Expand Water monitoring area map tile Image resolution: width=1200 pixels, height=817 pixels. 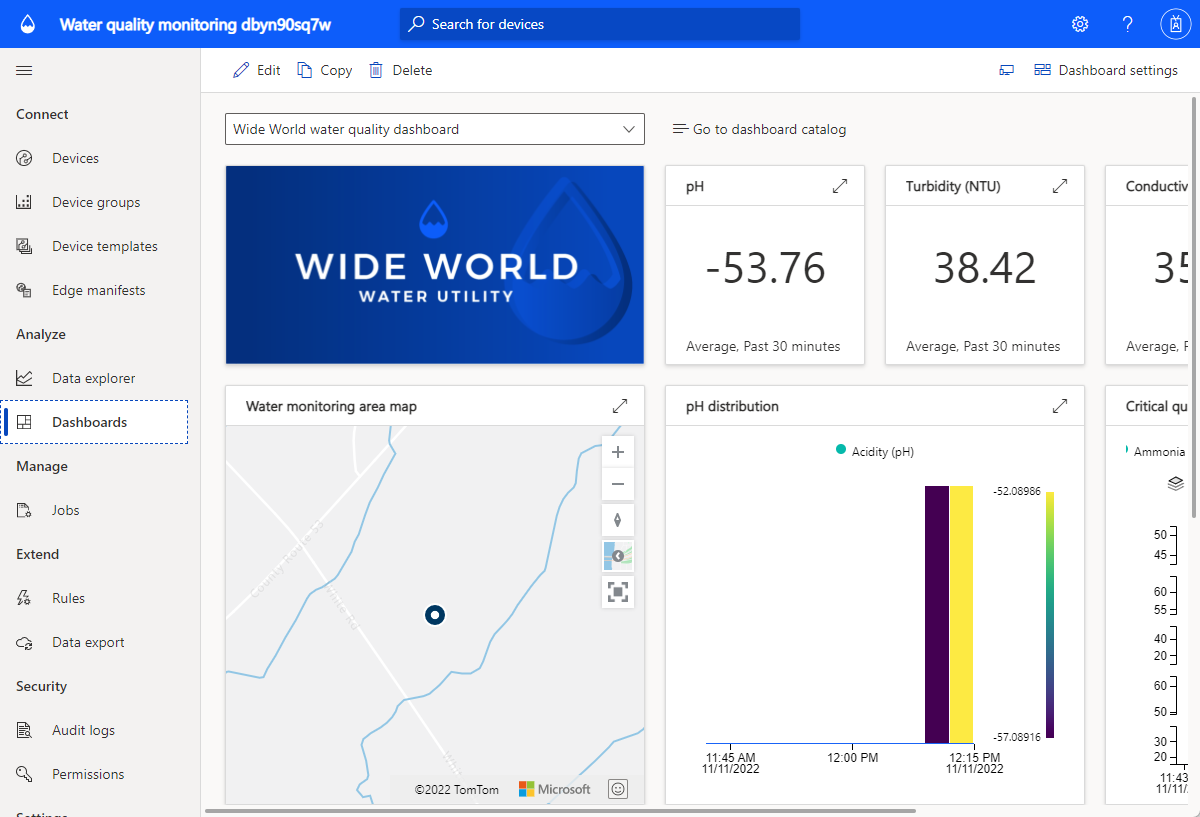(620, 406)
